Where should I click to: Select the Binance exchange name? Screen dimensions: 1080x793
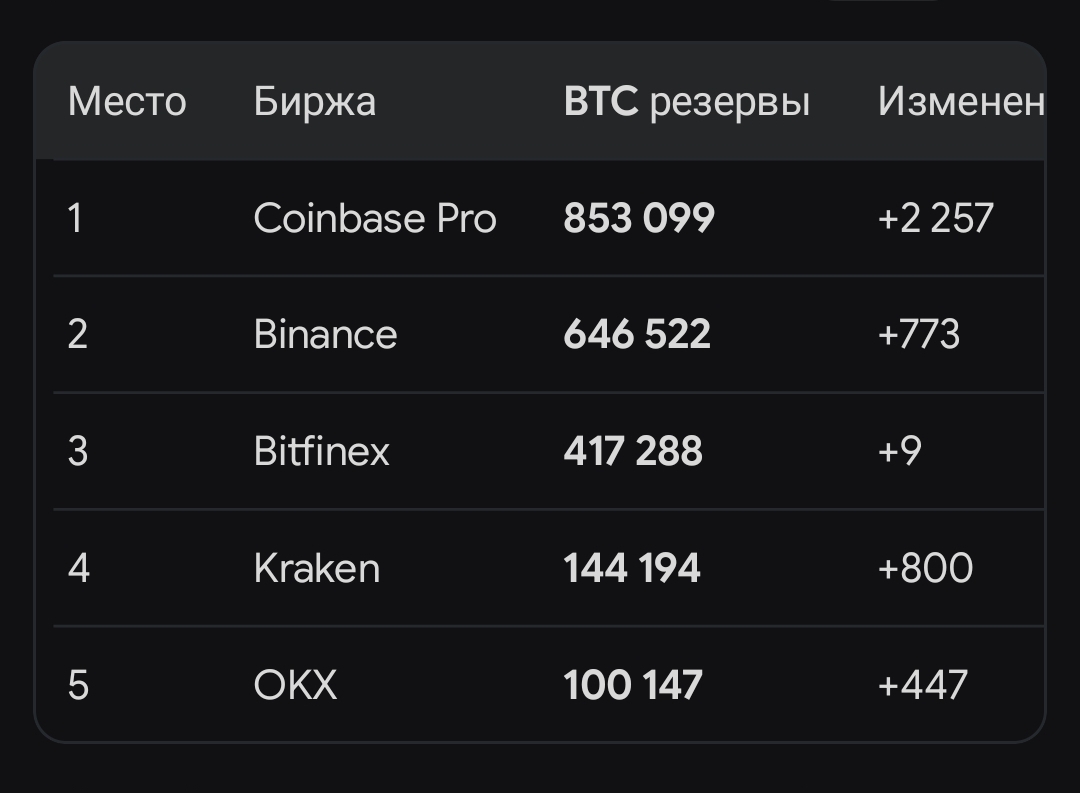point(325,335)
